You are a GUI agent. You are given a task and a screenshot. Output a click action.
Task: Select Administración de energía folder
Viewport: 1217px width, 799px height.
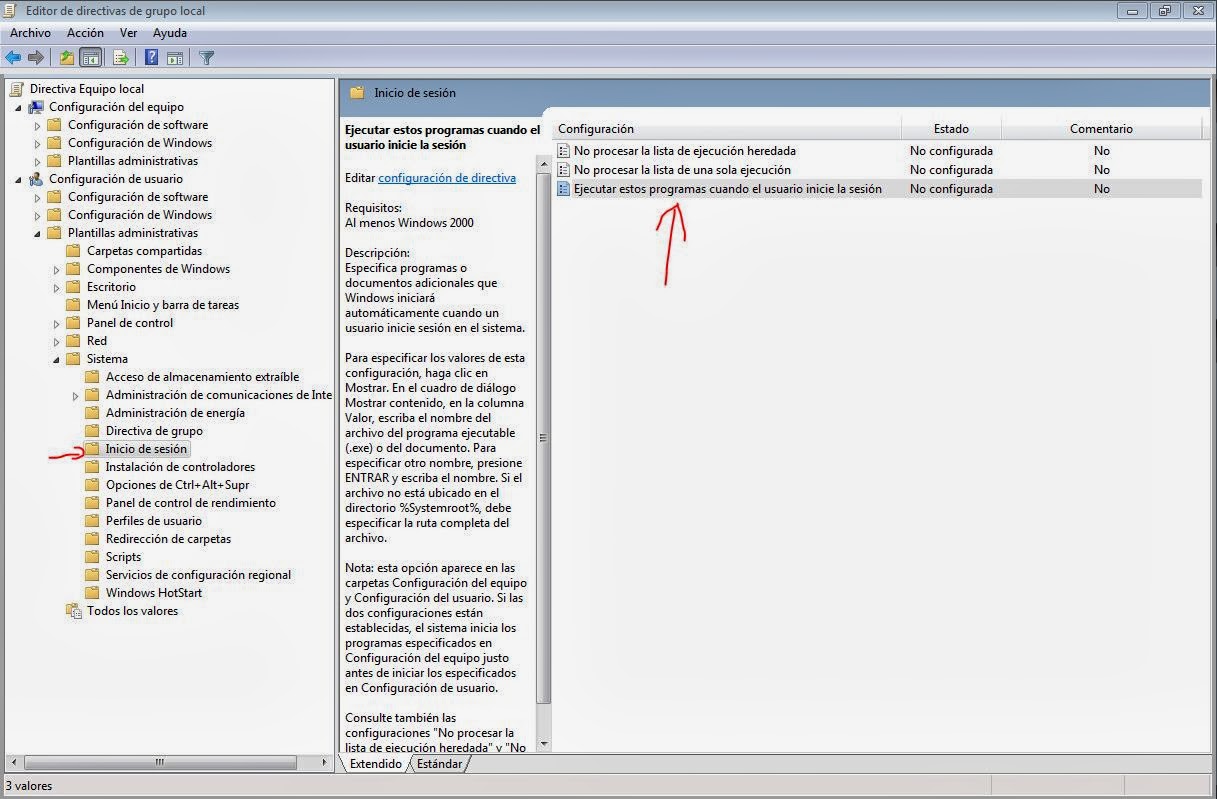tap(175, 413)
